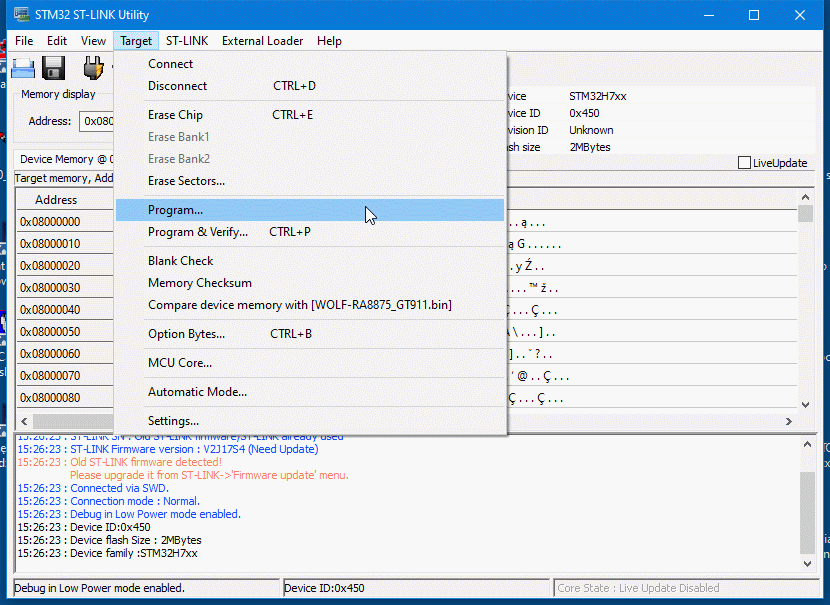Viewport: 830px width, 605px height.
Task: Enable the LiveUpdate checkbox
Action: (x=744, y=163)
